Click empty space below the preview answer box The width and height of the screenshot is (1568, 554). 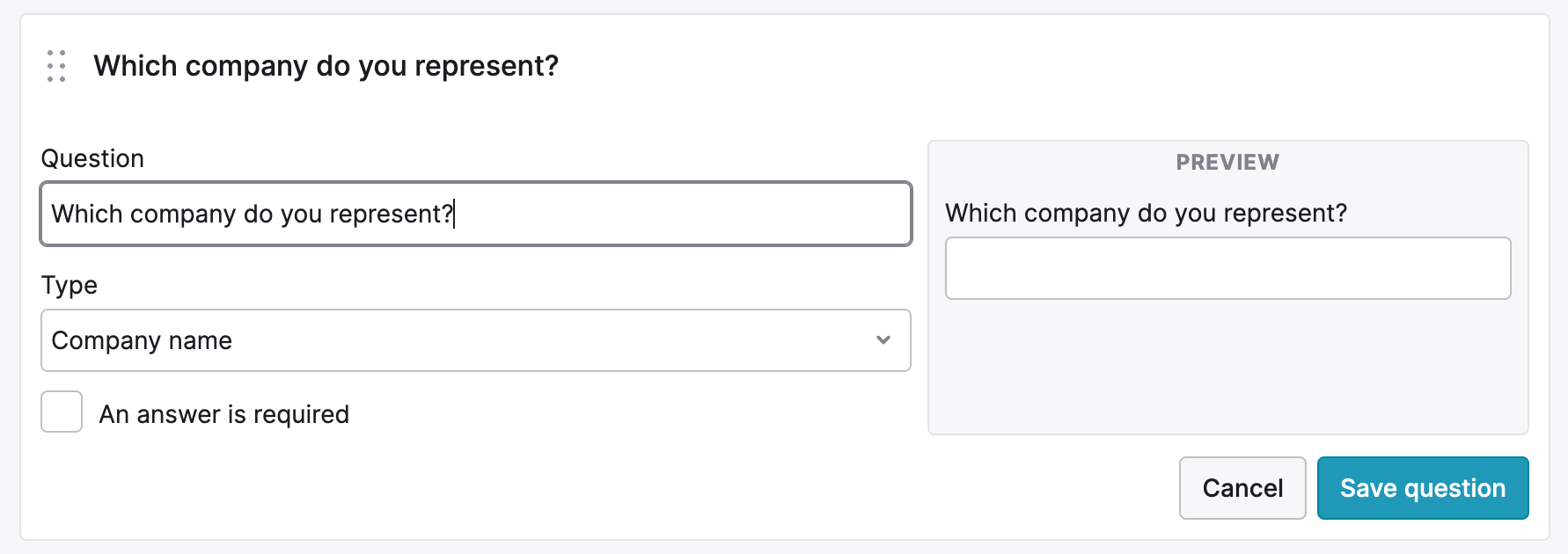1227,365
